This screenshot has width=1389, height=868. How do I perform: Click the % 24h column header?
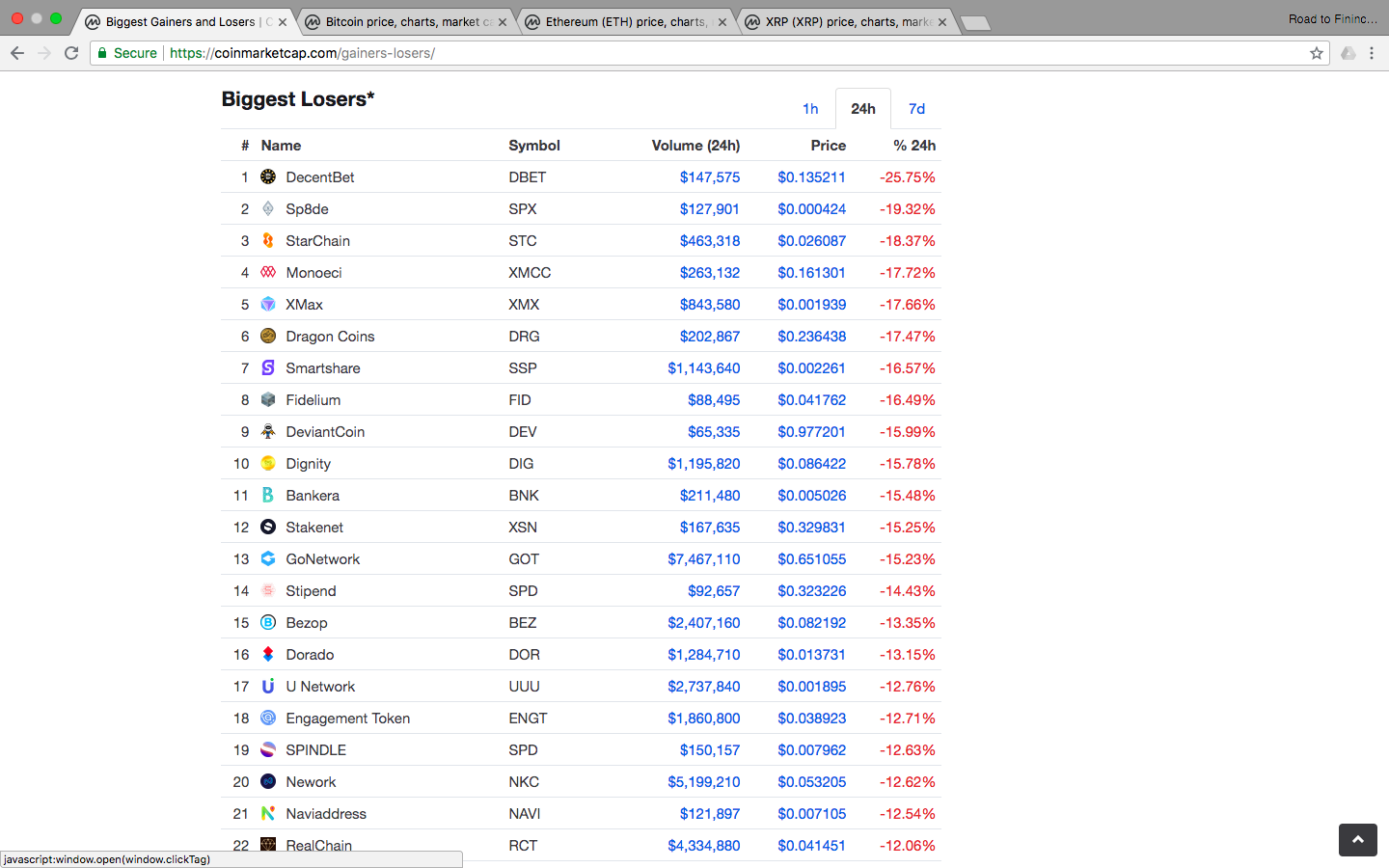(914, 146)
